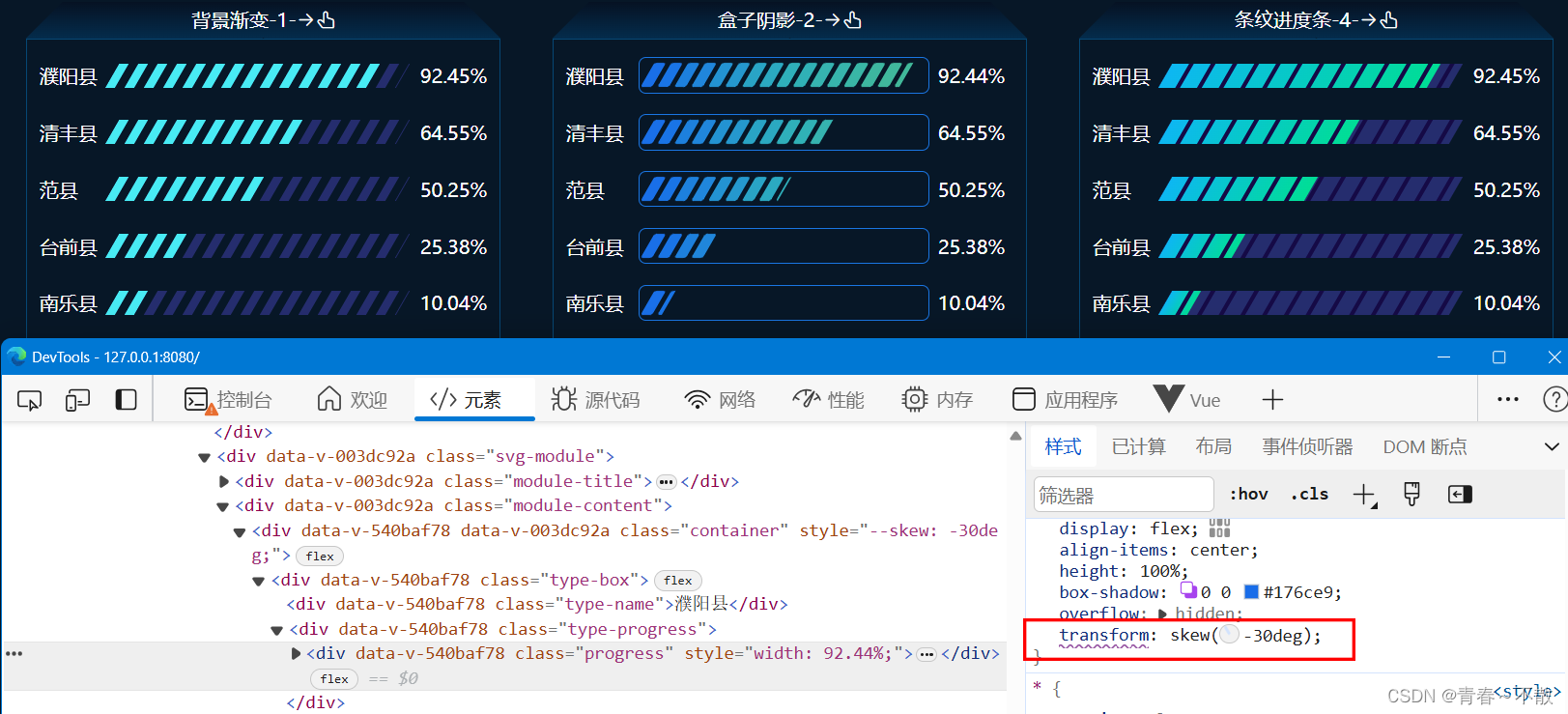Click 濮阳县 progress bar in 盒子阴影-2 panel
Image resolution: width=1568 pixels, height=714 pixels.
click(784, 75)
